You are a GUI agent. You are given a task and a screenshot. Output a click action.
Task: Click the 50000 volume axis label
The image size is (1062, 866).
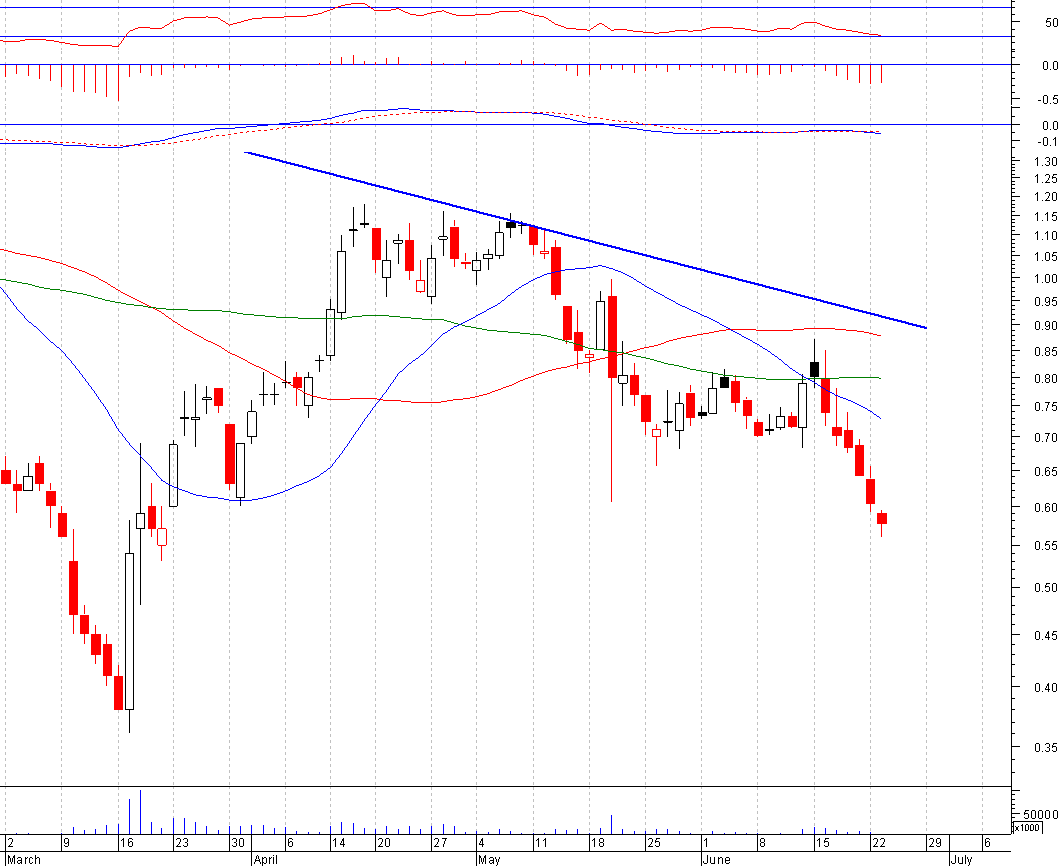click(x=1041, y=814)
